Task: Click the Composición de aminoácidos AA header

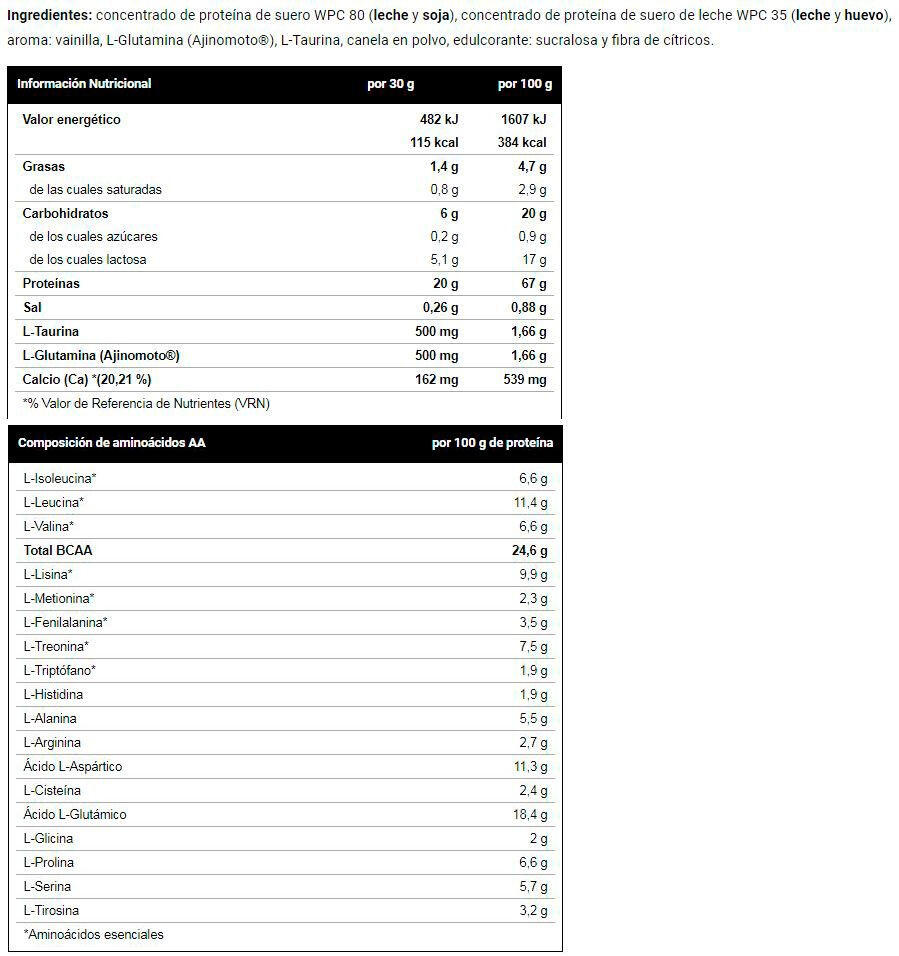Action: tap(112, 443)
